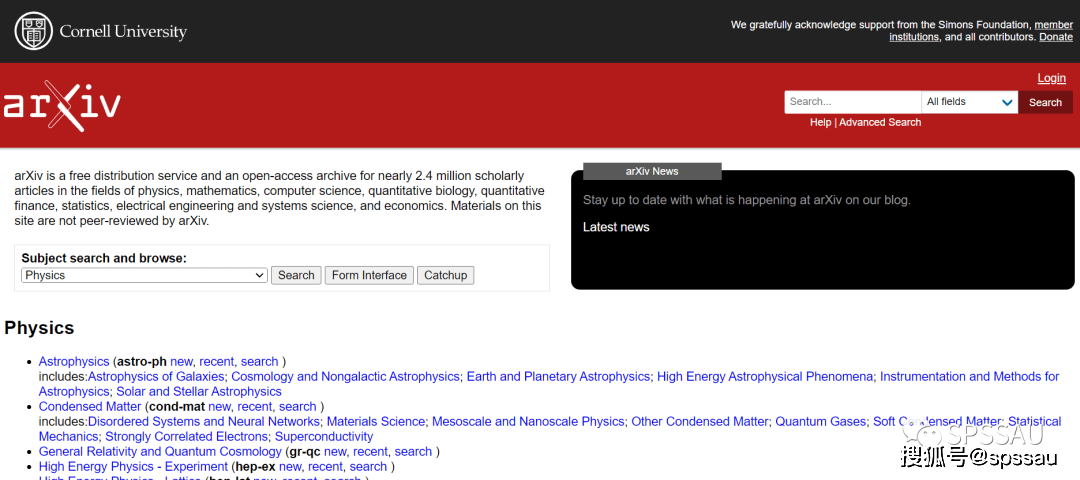
Task: Open the All fields dropdown
Action: (970, 102)
